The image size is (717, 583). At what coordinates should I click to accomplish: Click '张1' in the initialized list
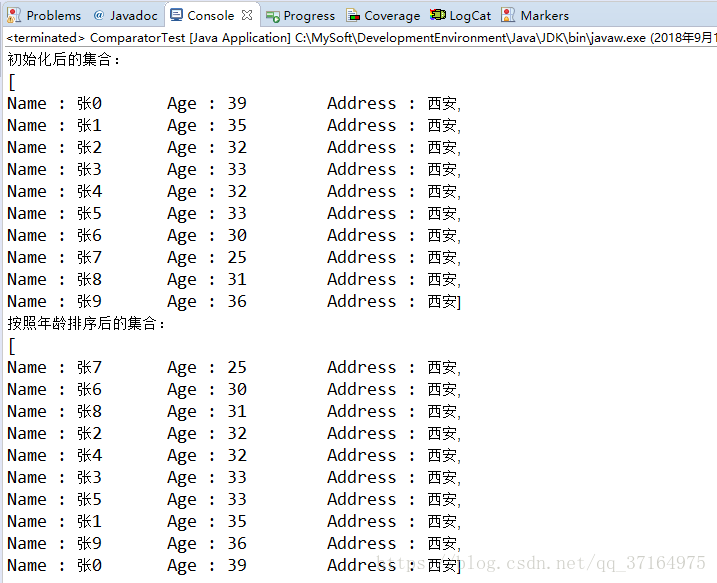89,125
